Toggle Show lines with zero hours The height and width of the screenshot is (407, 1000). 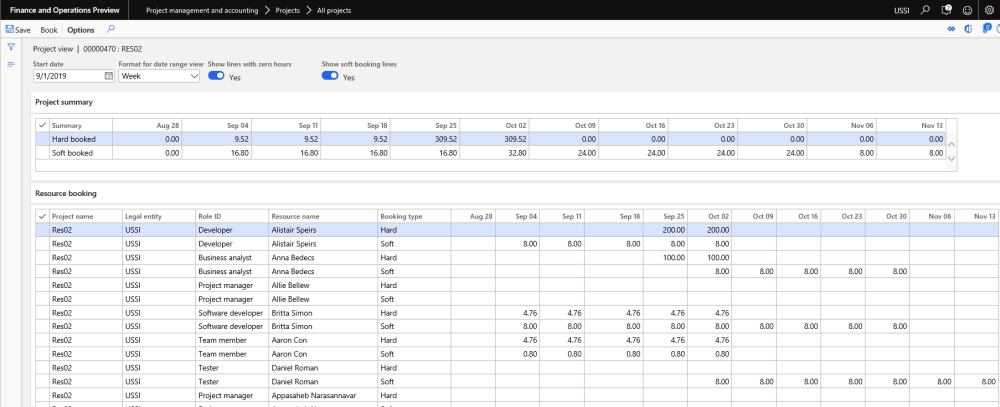pos(216,76)
